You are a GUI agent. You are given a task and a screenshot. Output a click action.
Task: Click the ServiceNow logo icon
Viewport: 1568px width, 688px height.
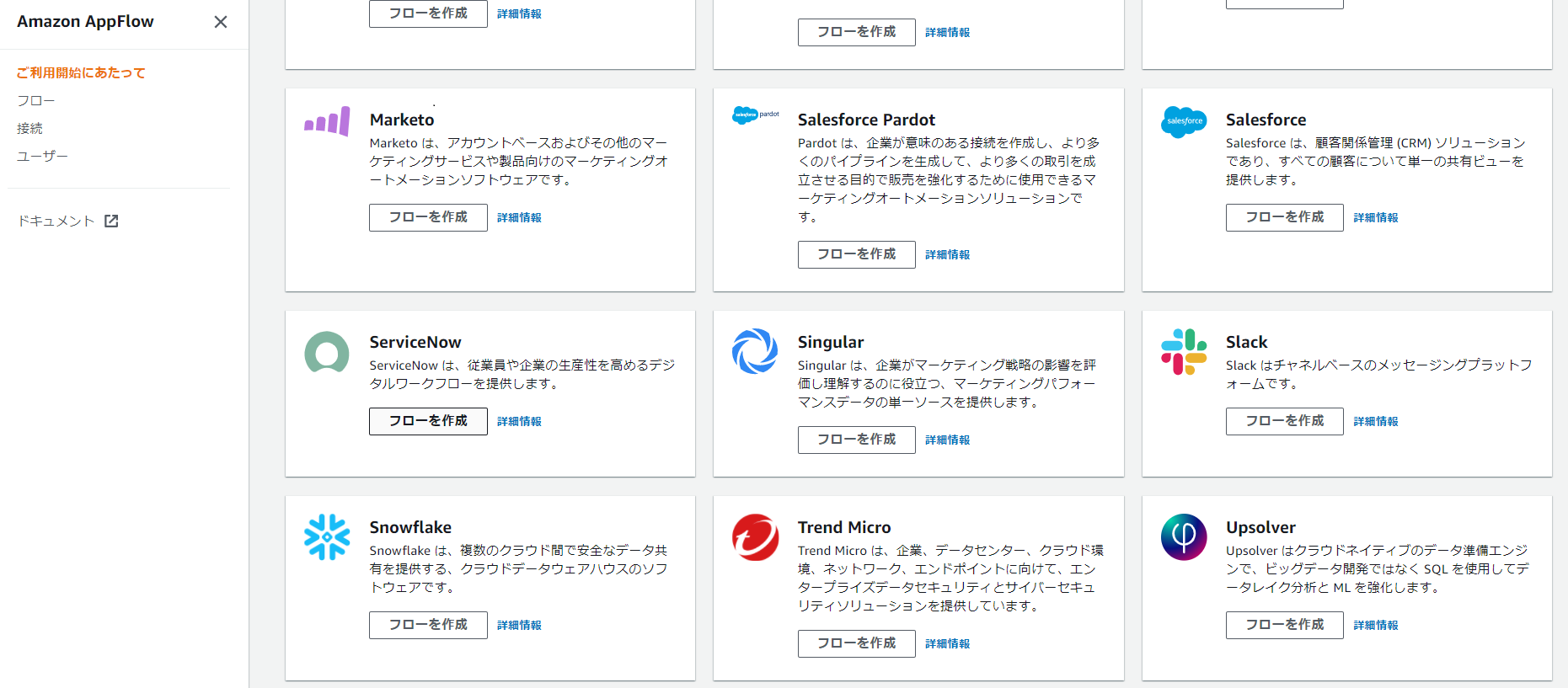(327, 352)
